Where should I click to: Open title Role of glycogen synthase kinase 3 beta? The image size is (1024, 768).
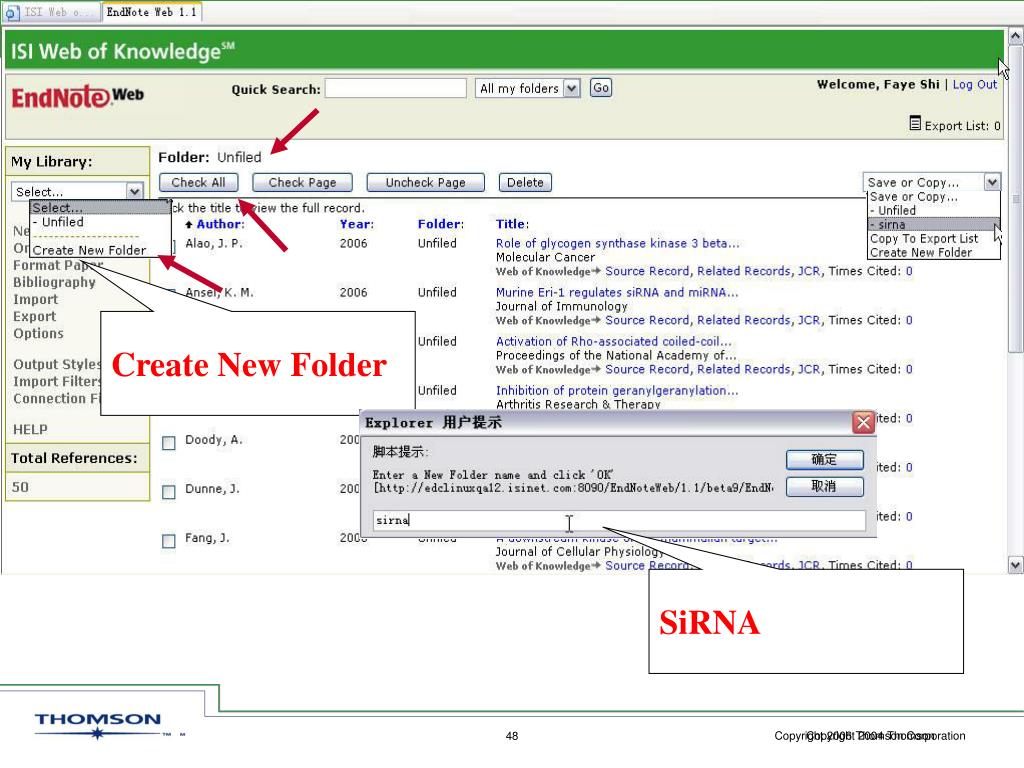[617, 244]
